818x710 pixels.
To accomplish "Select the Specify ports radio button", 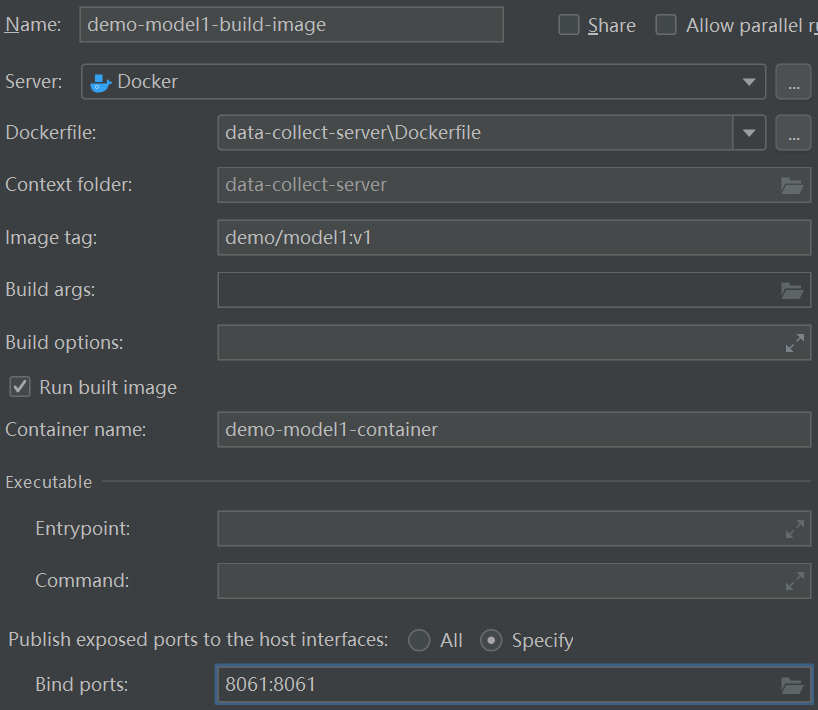I will tap(491, 640).
